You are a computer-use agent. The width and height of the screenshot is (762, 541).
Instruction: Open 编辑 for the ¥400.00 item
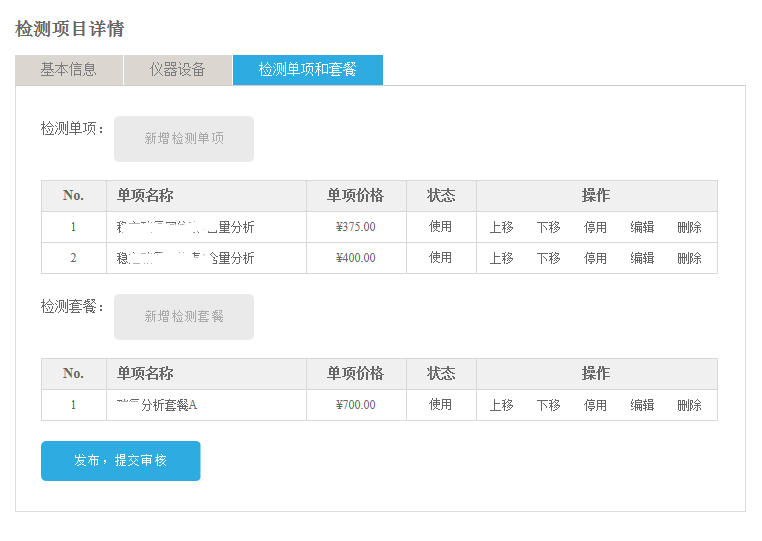642,258
